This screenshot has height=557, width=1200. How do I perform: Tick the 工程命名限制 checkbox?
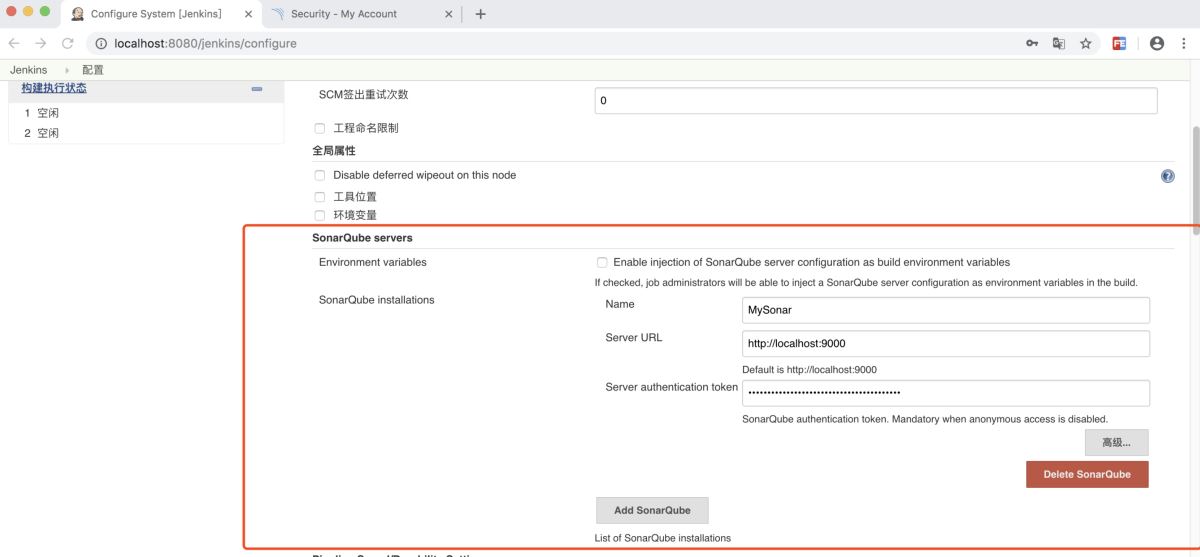320,128
